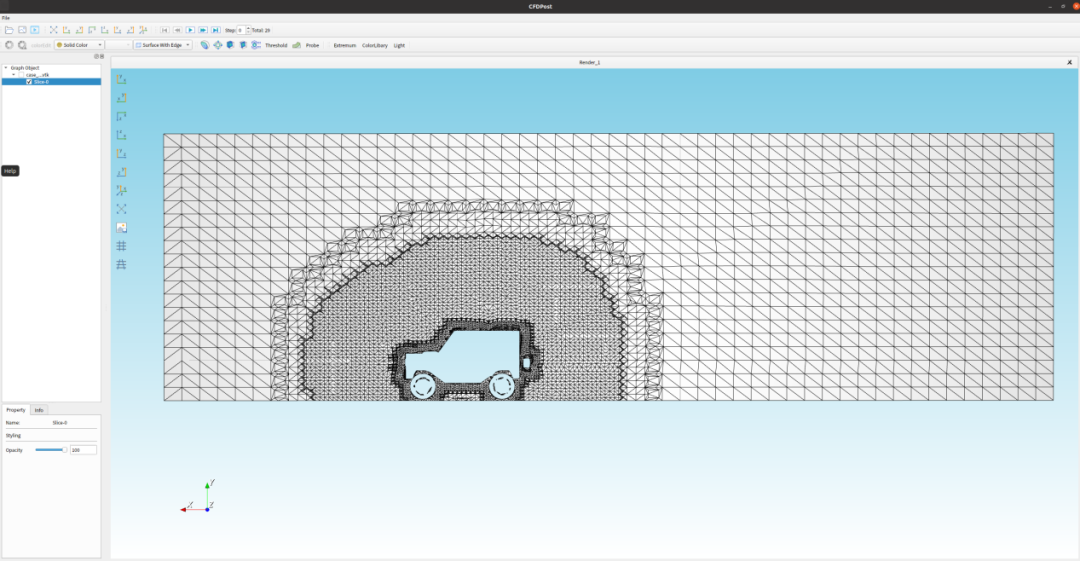Play the animation
1080x561 pixels.
click(190, 30)
